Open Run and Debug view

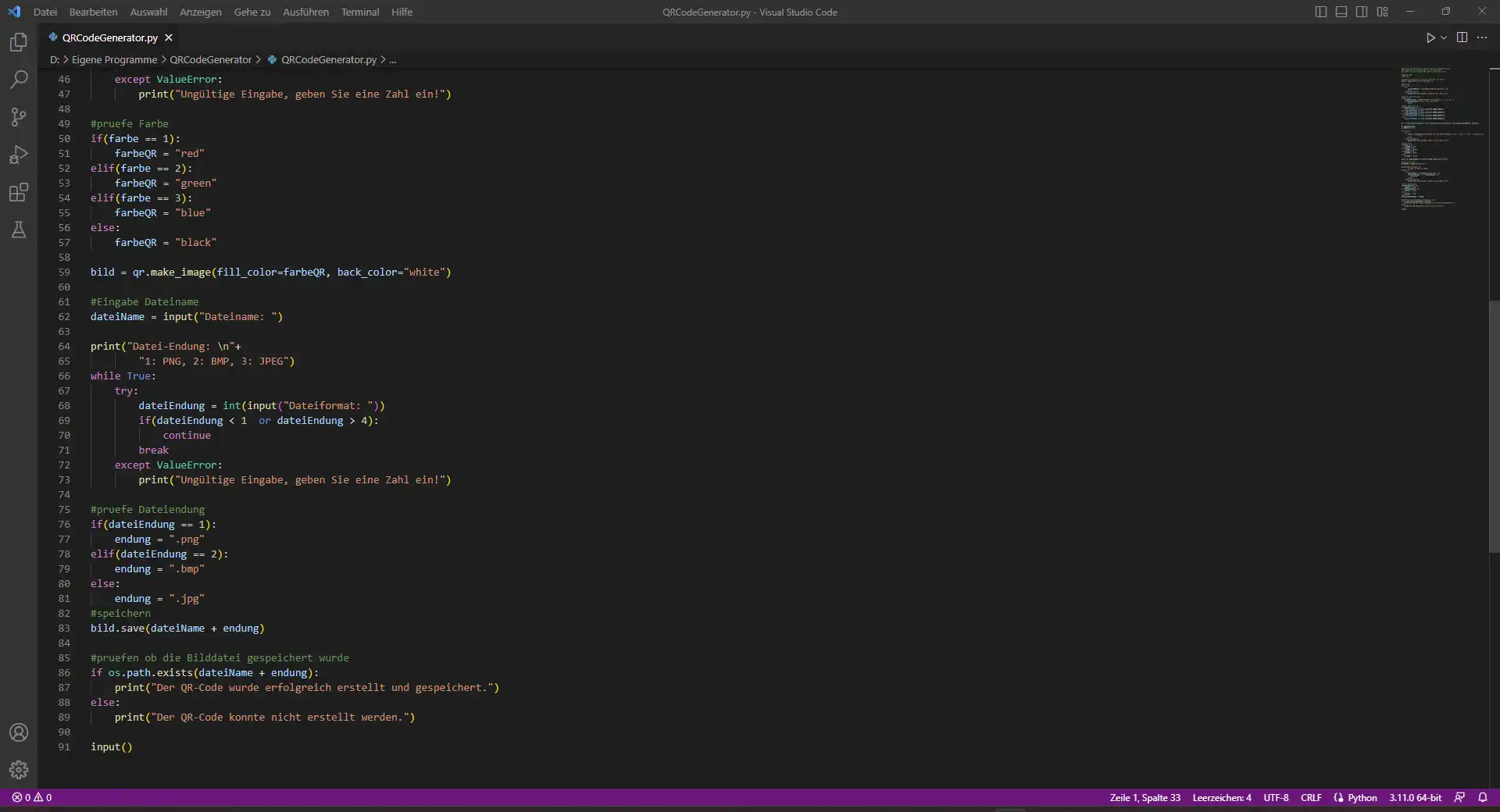tap(19, 155)
